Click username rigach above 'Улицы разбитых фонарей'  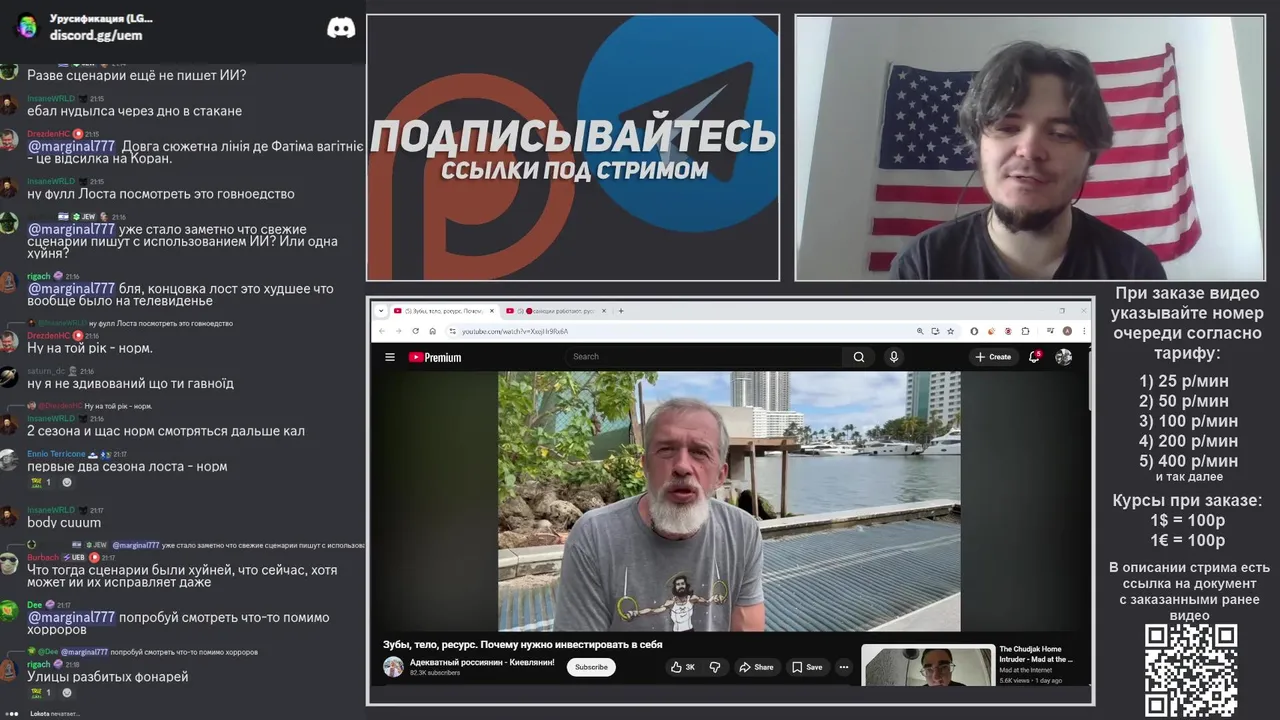click(38, 664)
